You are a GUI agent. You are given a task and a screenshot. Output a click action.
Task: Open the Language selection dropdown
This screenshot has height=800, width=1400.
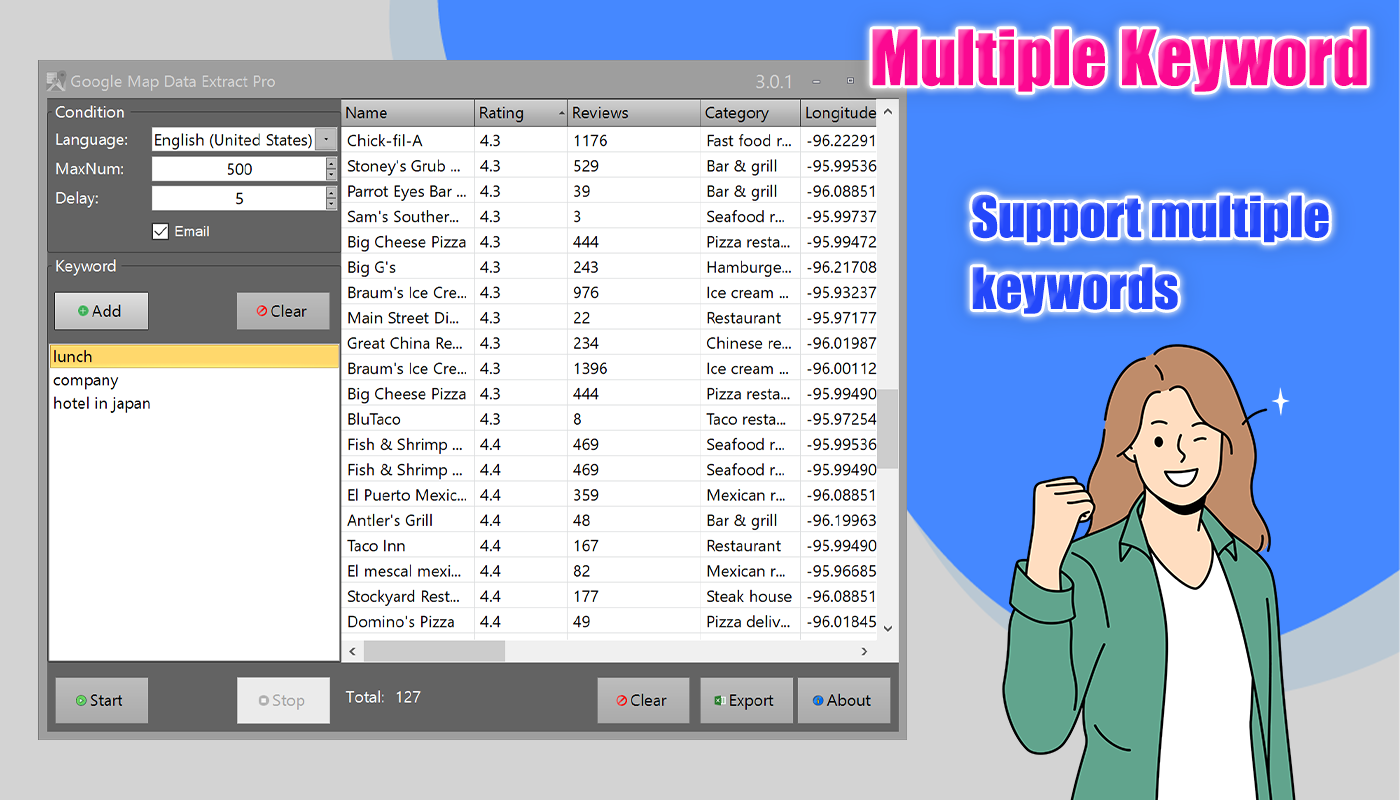coord(326,139)
